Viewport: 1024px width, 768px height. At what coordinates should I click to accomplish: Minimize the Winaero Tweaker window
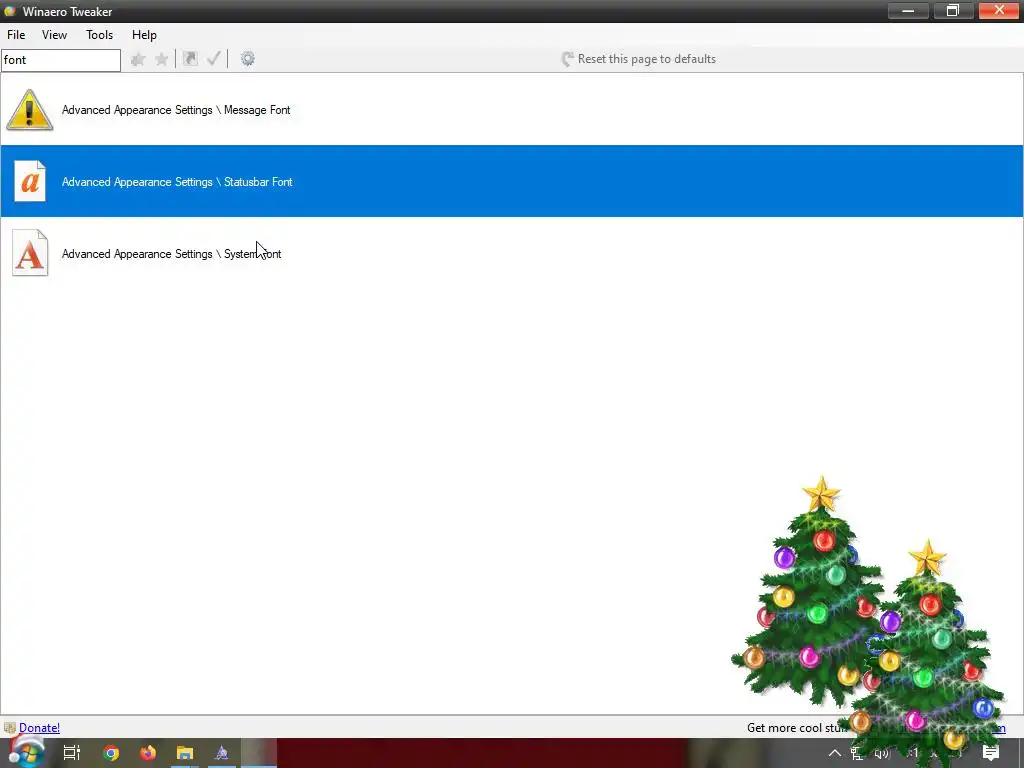tap(908, 10)
